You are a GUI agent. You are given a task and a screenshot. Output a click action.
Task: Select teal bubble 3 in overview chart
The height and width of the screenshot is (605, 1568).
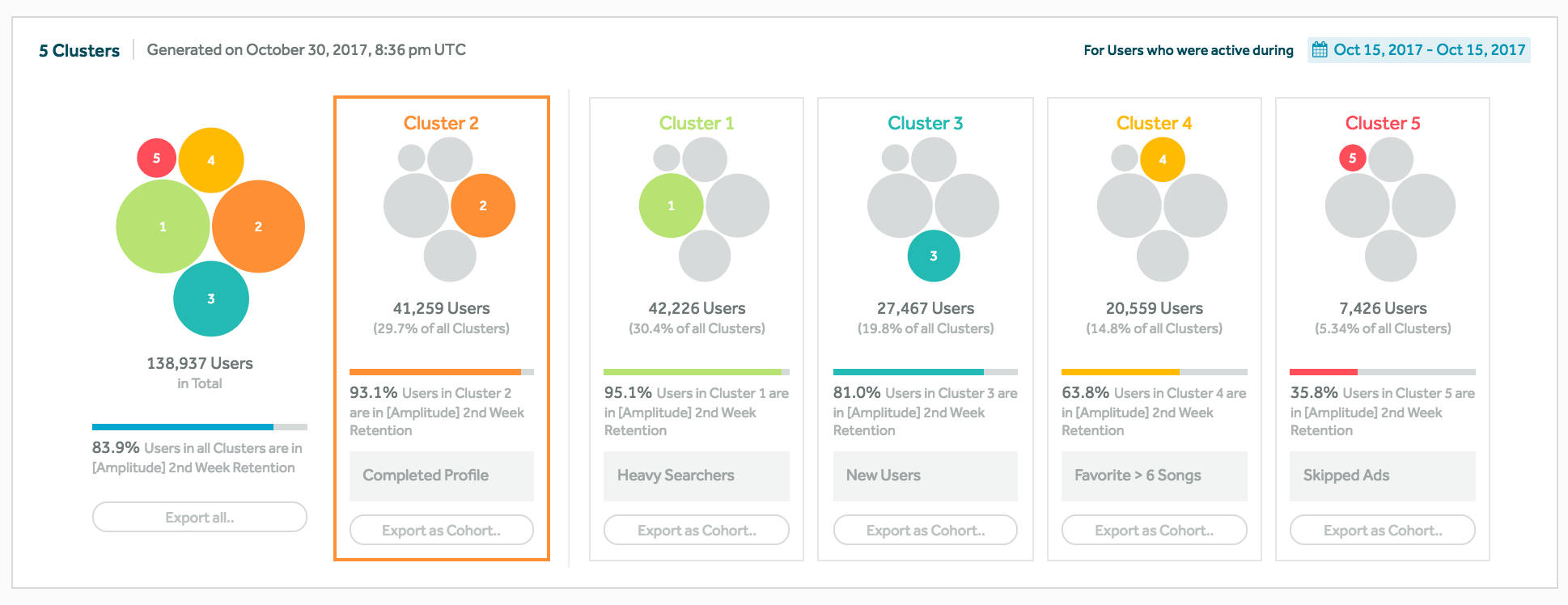(x=211, y=298)
